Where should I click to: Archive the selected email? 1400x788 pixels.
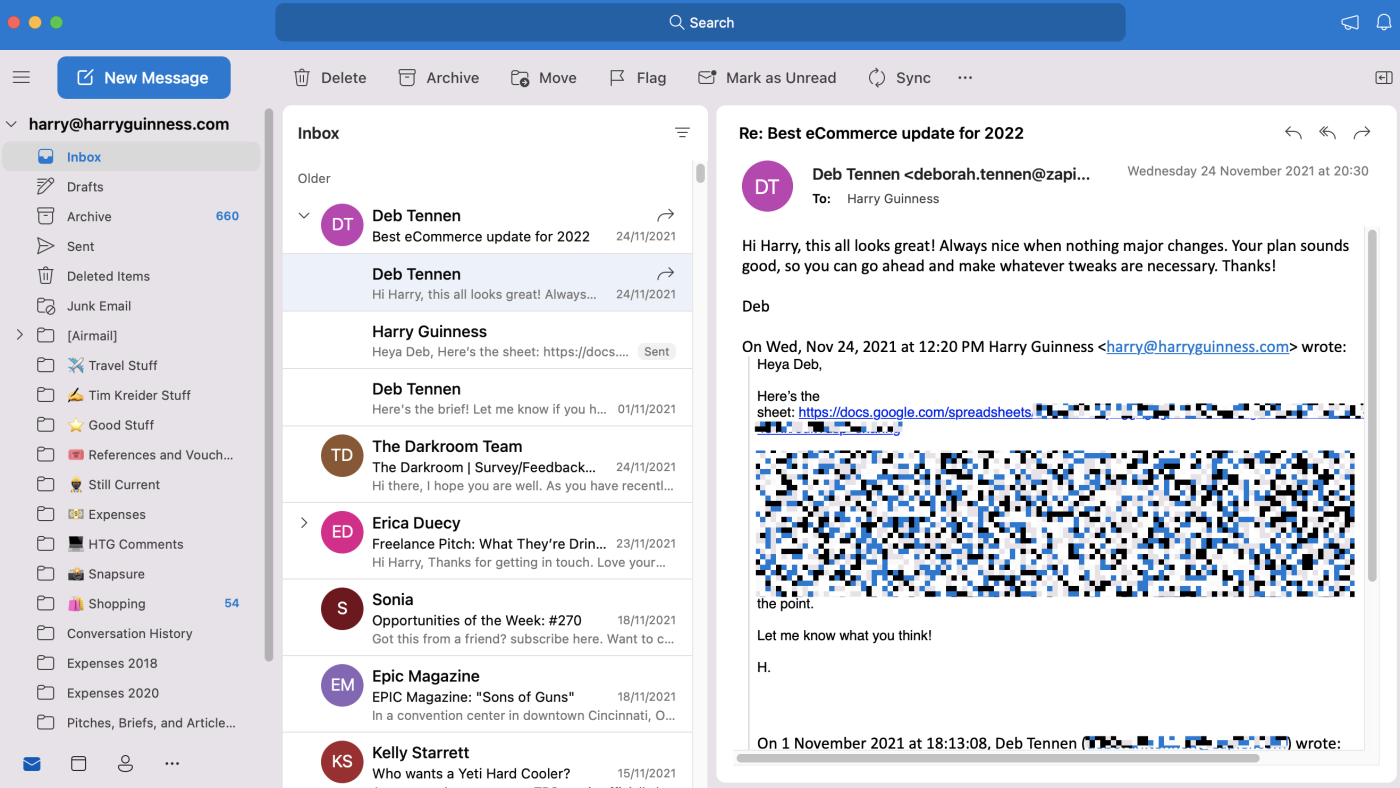[x=439, y=77]
